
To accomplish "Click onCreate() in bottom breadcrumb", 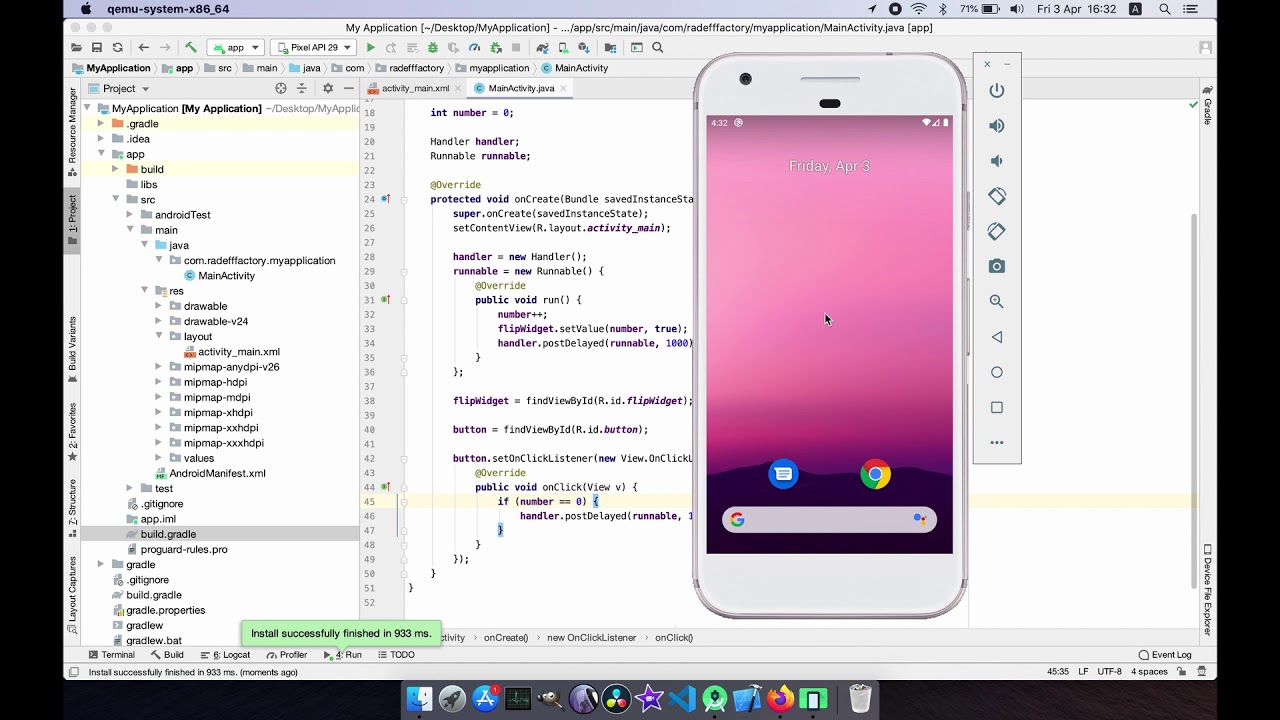I will (506, 637).
